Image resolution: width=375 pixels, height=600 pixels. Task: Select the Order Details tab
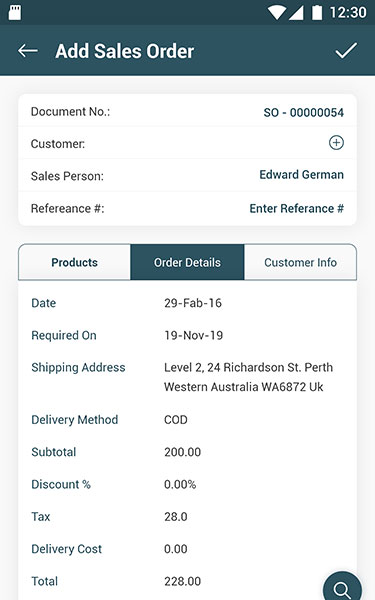tap(188, 262)
